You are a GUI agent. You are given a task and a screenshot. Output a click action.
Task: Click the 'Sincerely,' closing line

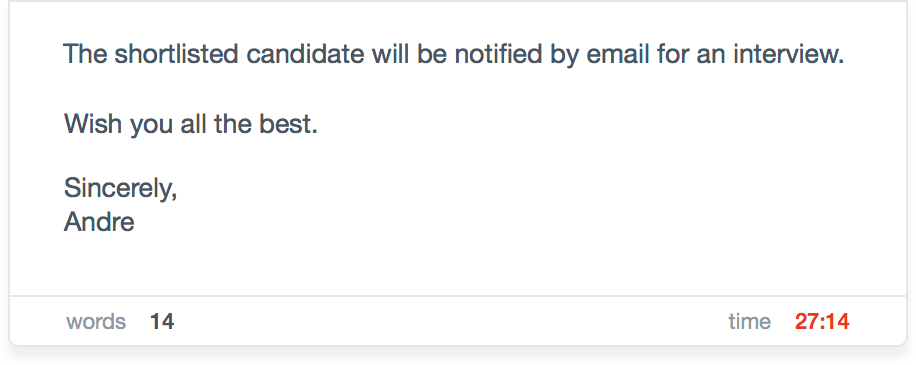pos(120,188)
